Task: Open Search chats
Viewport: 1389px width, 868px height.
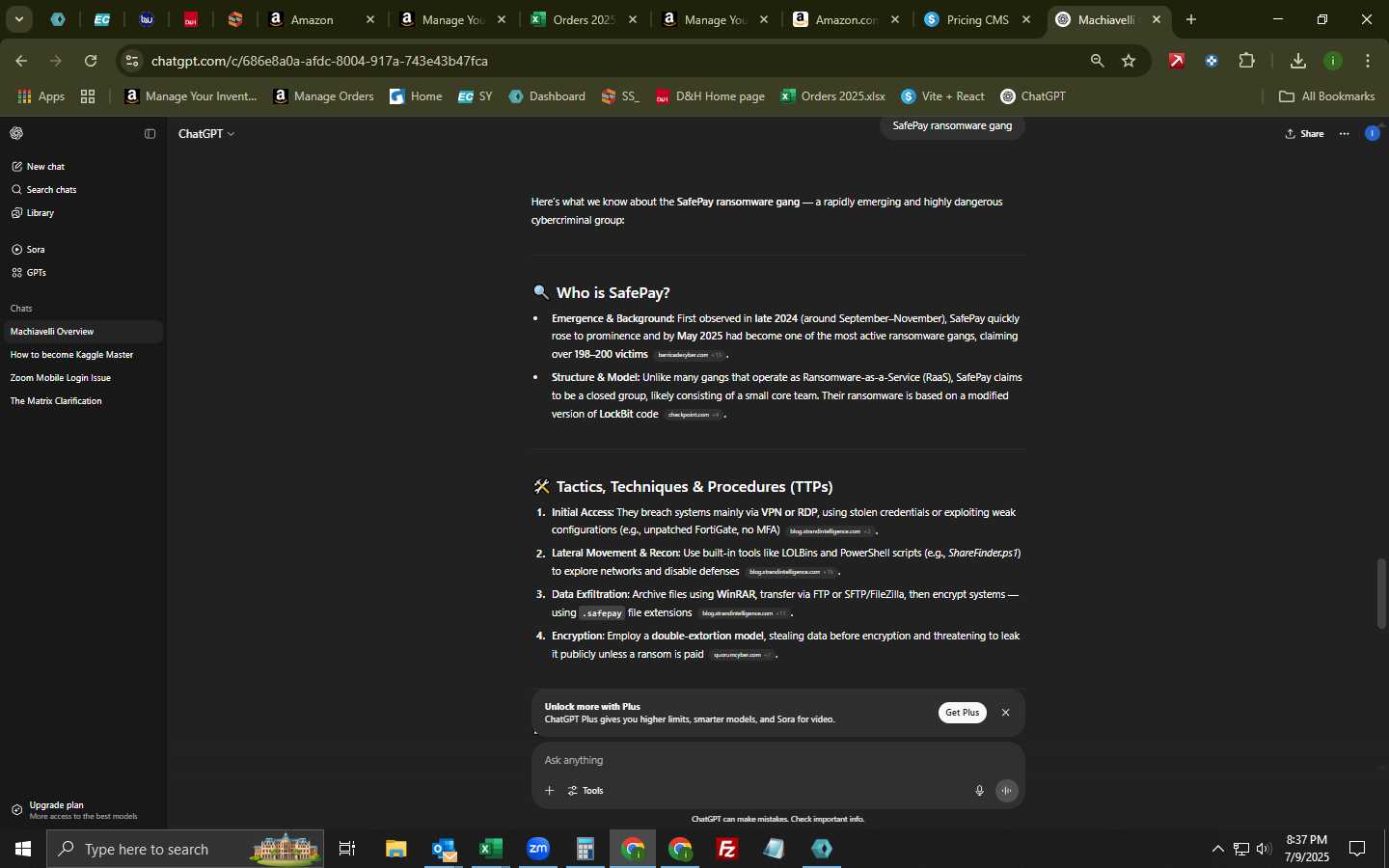Action: coord(44,190)
